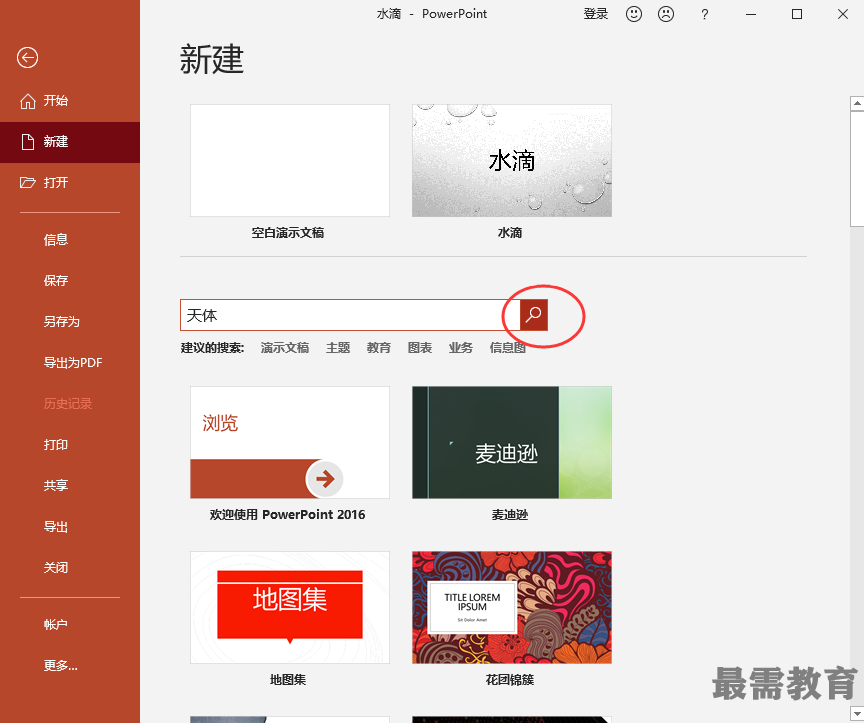
Task: Click the folder icon beside 打开
Action: 28,182
